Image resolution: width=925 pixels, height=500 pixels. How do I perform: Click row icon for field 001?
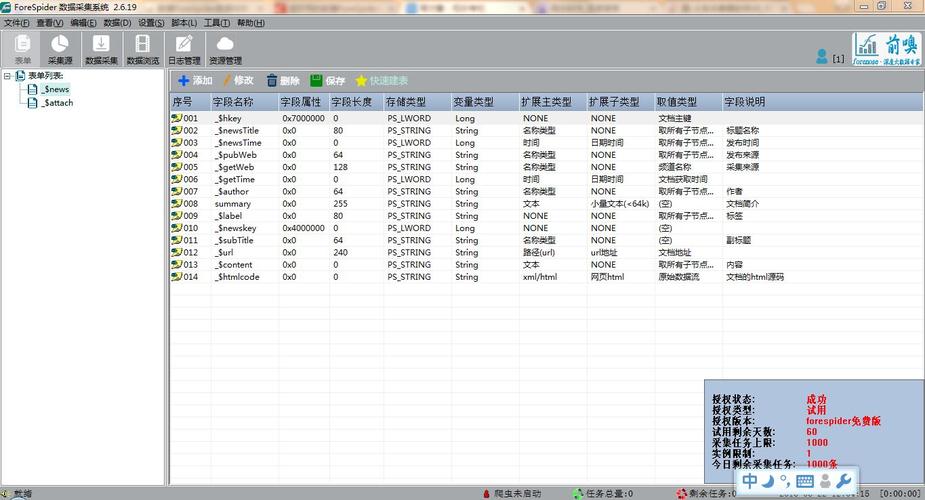tap(176, 118)
